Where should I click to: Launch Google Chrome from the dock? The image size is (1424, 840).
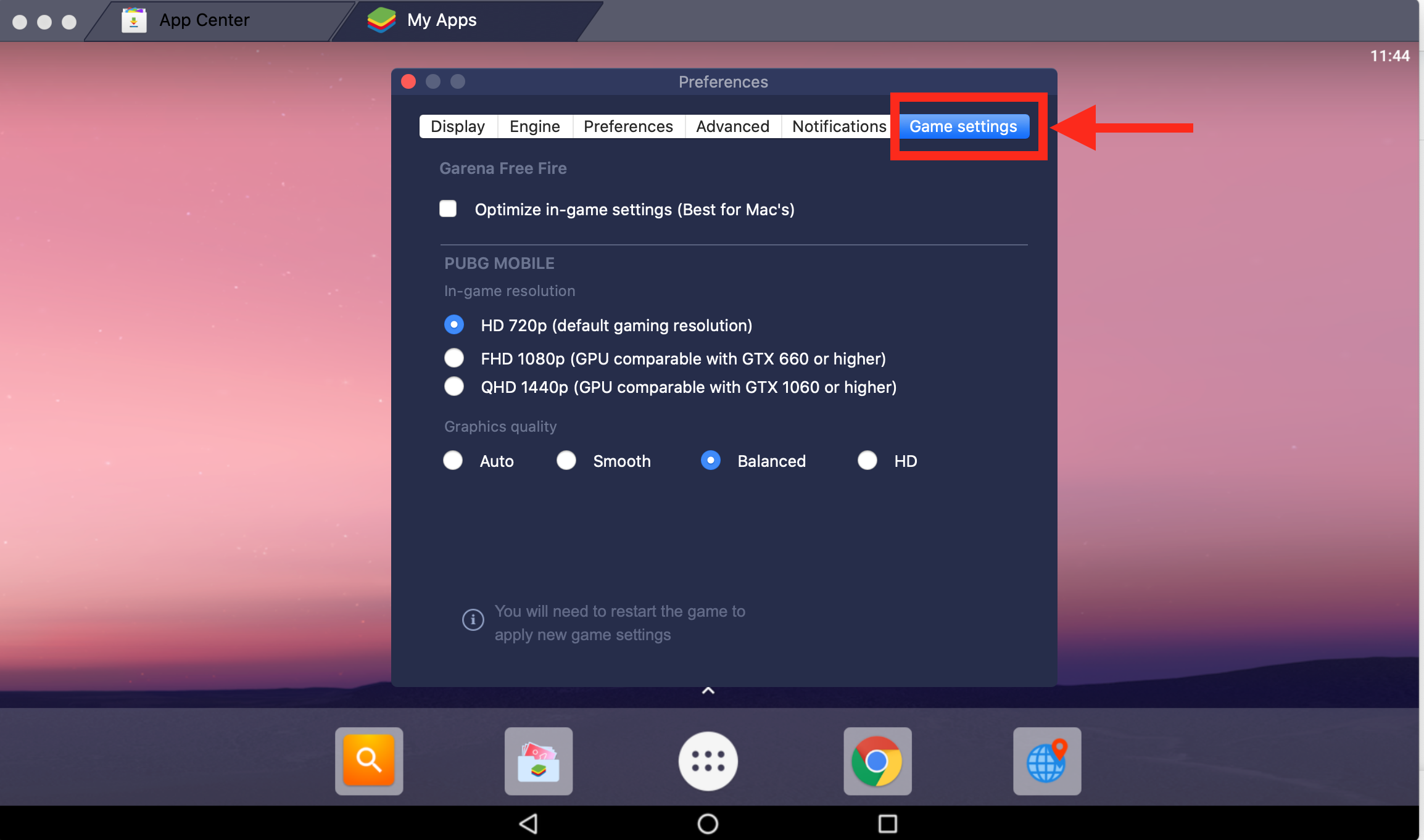click(x=877, y=762)
